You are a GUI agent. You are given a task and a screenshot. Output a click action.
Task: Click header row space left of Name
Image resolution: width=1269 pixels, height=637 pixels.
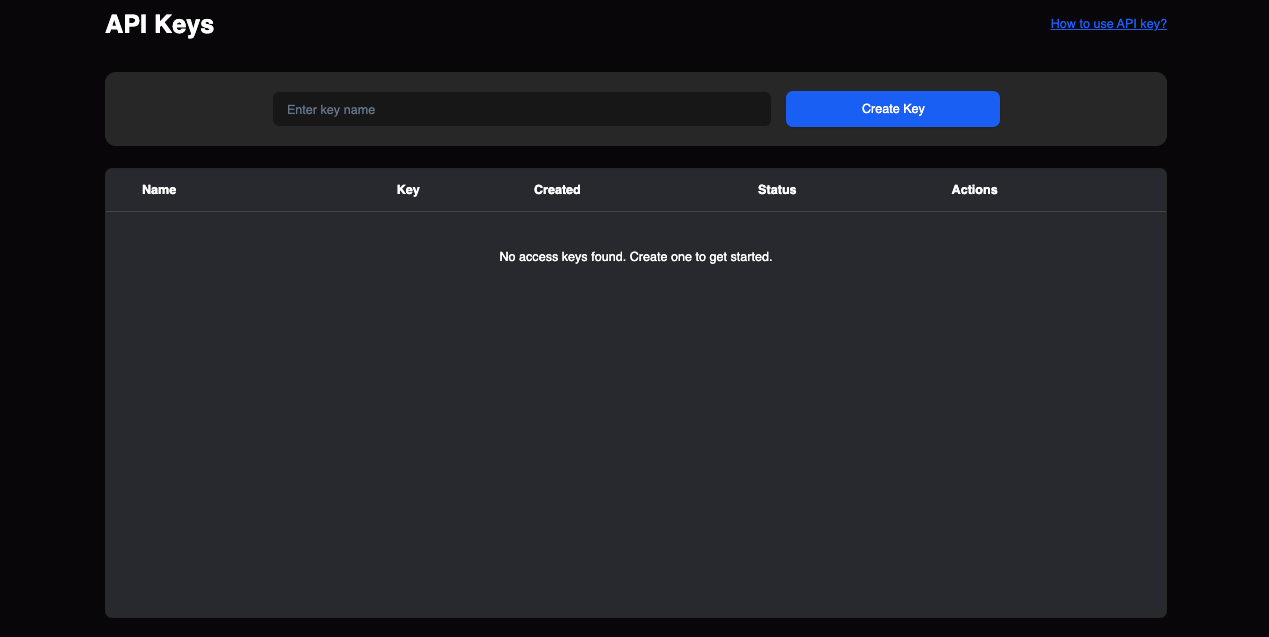(x=122, y=190)
